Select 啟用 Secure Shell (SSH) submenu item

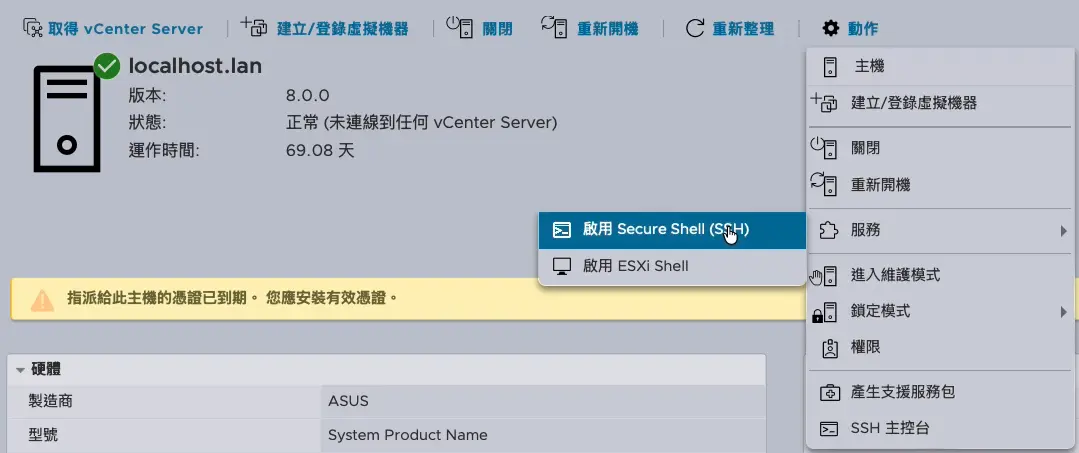pyautogui.click(x=666, y=229)
